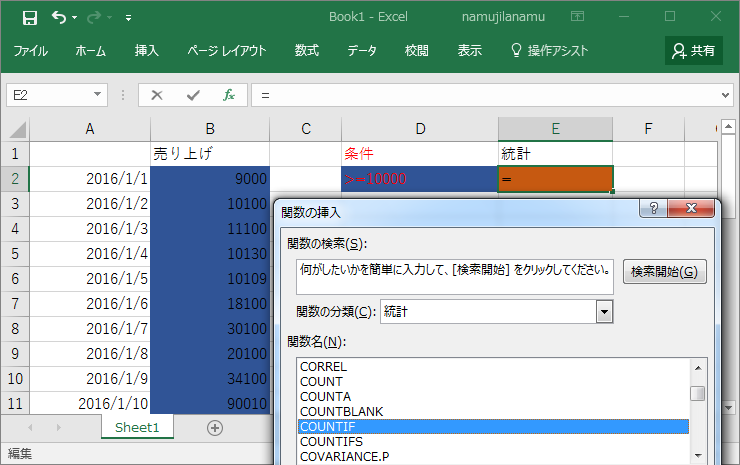Click the 検索開始(G) button
The image size is (740, 465).
[664, 272]
